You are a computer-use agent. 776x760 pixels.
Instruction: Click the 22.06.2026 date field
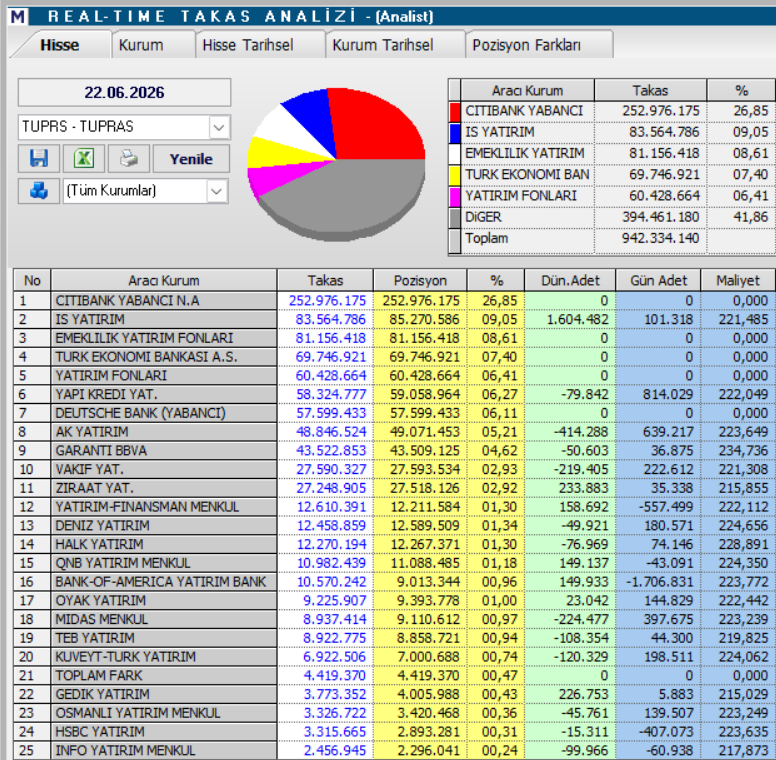[x=124, y=93]
